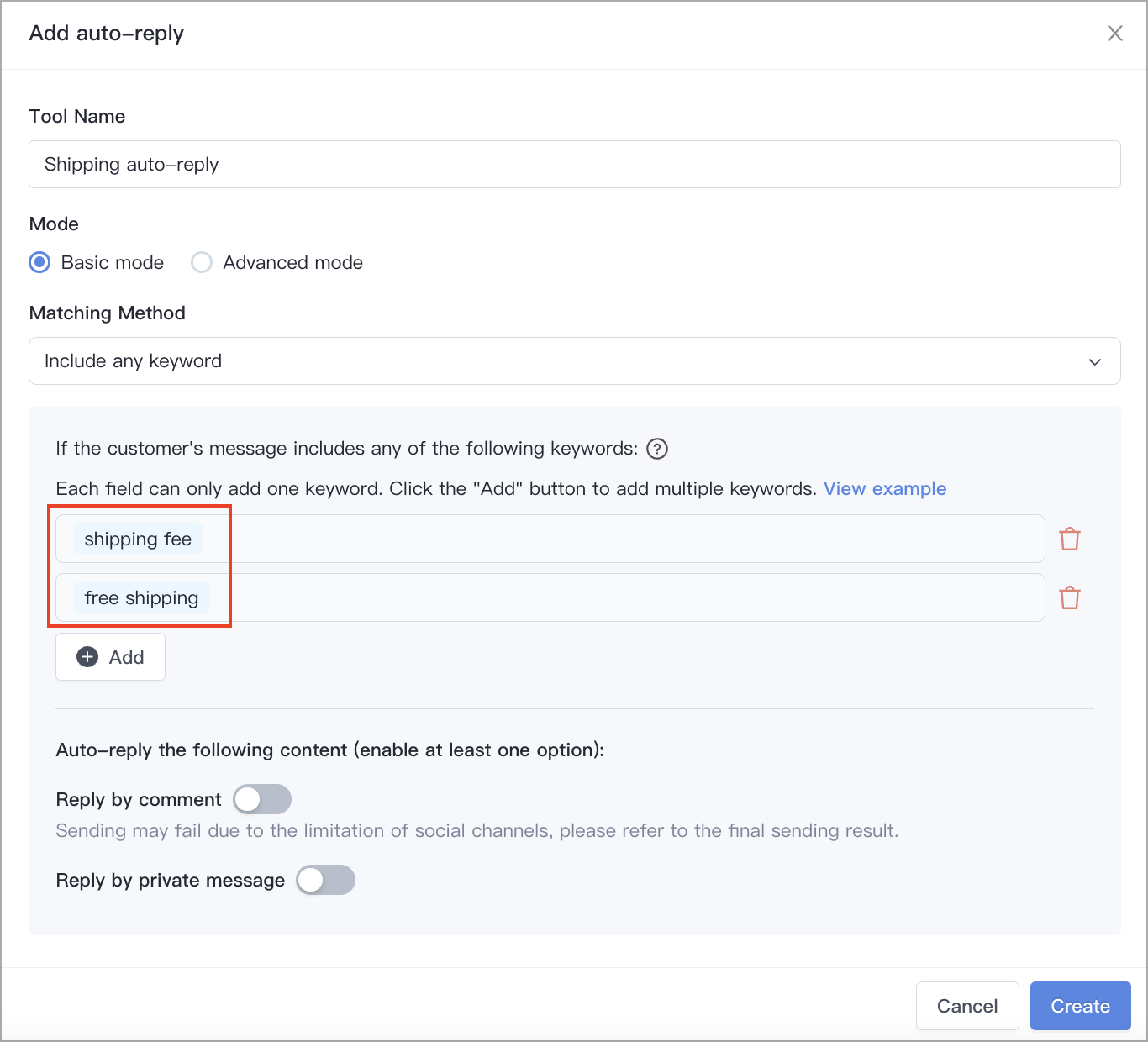Image resolution: width=1148 pixels, height=1042 pixels.
Task: Delete the free shipping keyword row
Action: [x=1070, y=597]
